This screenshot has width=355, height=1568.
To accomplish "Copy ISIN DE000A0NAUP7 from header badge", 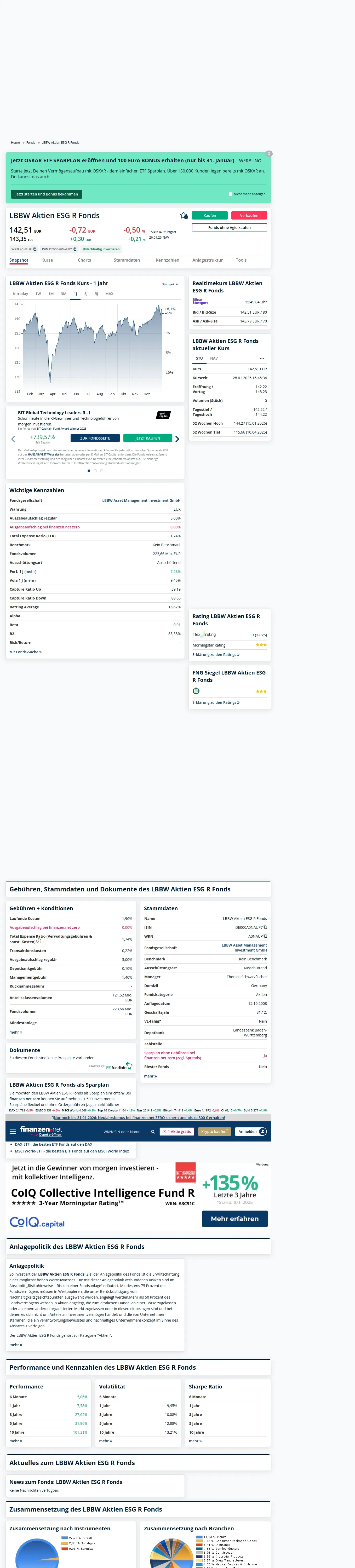I will (75, 249).
